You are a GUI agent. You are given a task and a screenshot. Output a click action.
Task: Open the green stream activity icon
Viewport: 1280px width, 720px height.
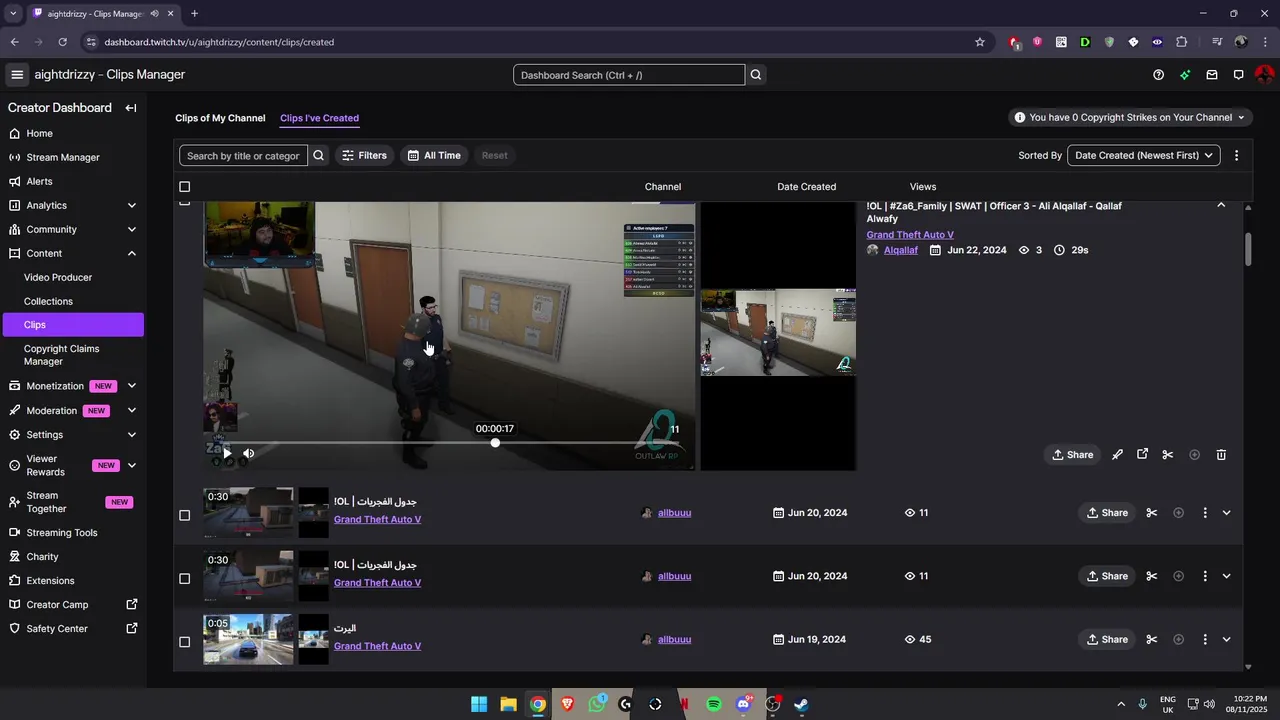click(x=1185, y=75)
